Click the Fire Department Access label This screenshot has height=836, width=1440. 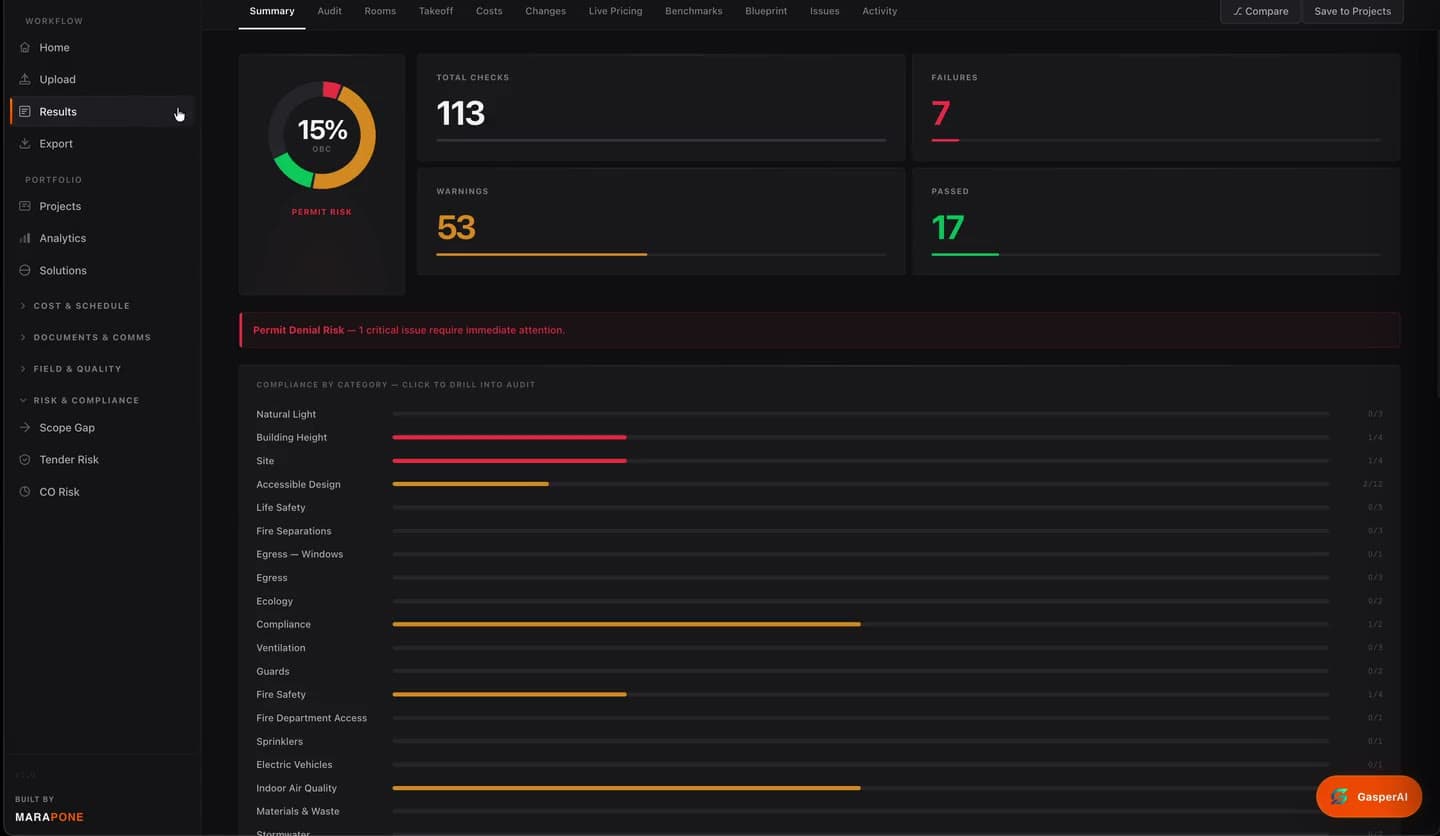[x=312, y=718]
